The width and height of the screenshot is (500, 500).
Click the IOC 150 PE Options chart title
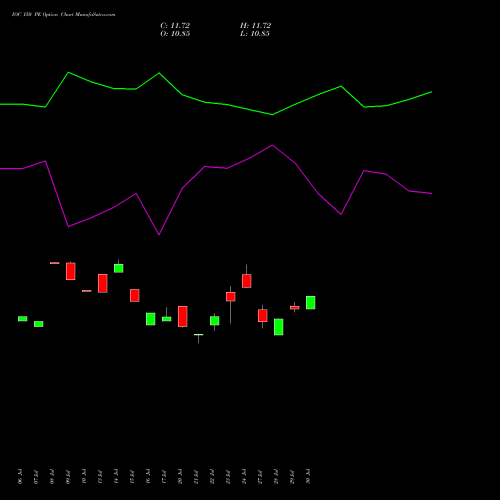click(63, 15)
